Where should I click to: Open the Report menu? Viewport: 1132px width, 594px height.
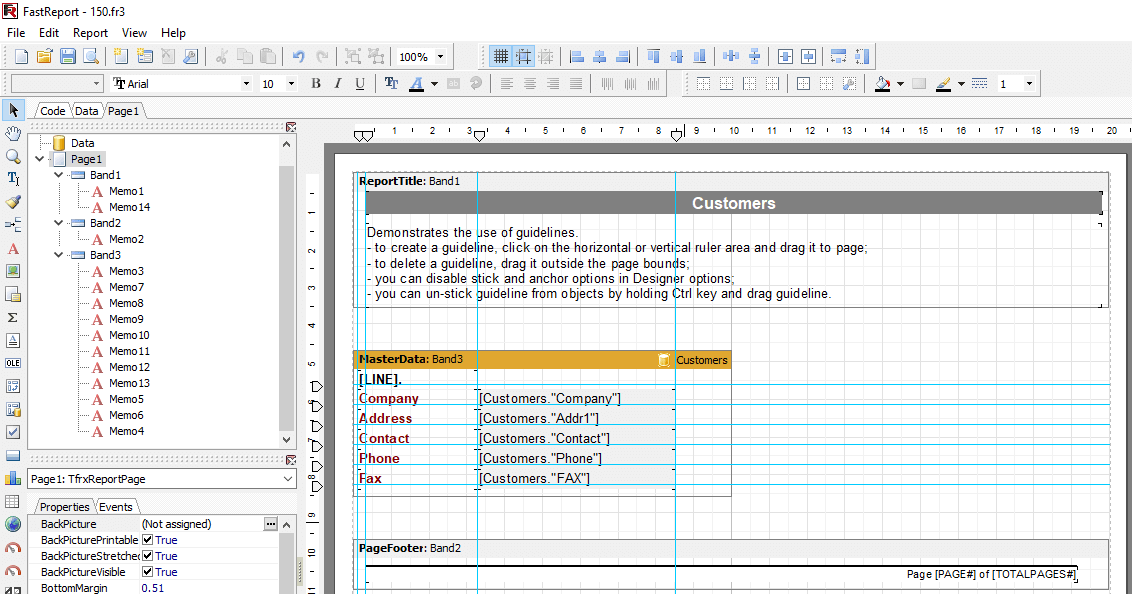pos(90,32)
